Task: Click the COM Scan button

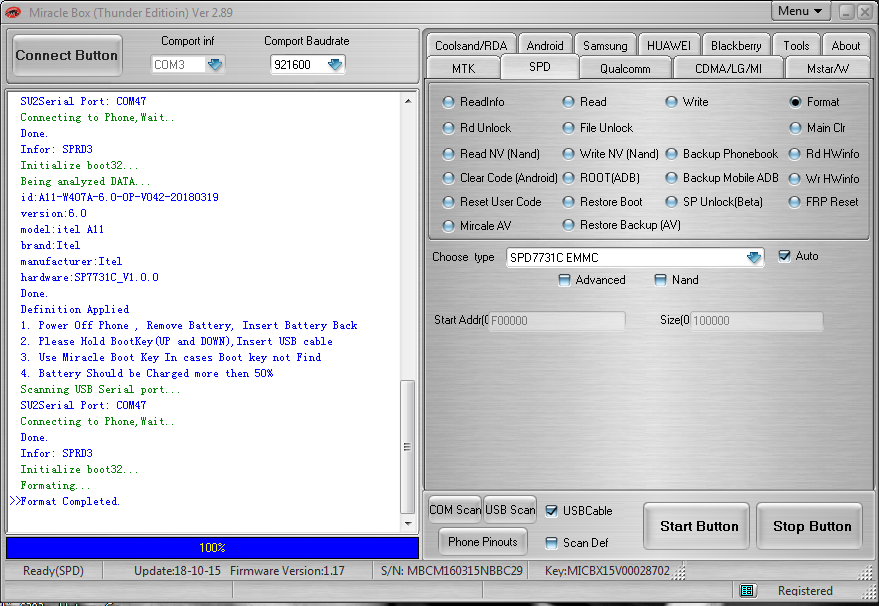Action: (x=455, y=510)
